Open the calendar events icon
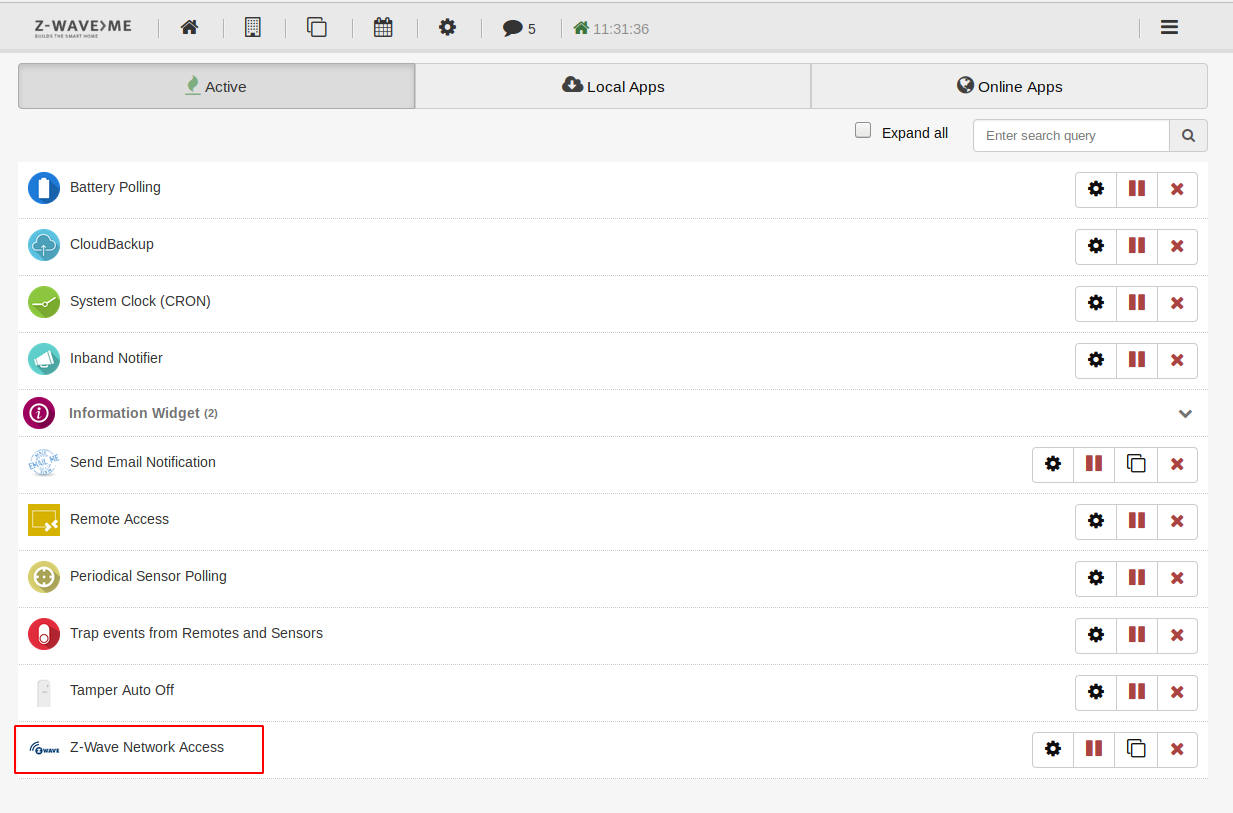The height and width of the screenshot is (813, 1233). click(x=383, y=28)
